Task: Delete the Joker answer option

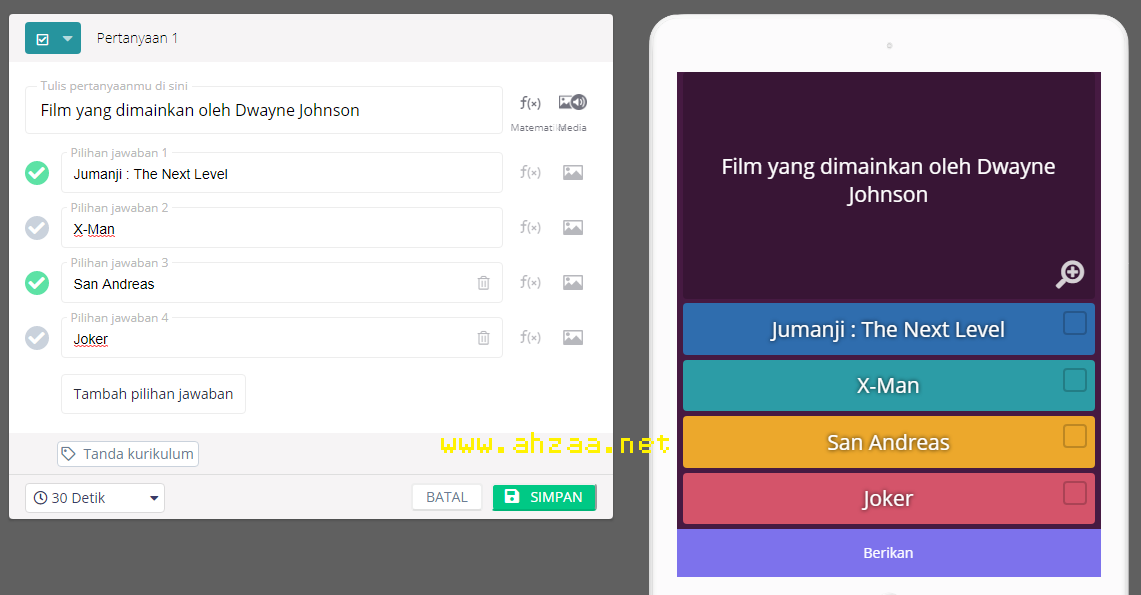Action: point(483,338)
